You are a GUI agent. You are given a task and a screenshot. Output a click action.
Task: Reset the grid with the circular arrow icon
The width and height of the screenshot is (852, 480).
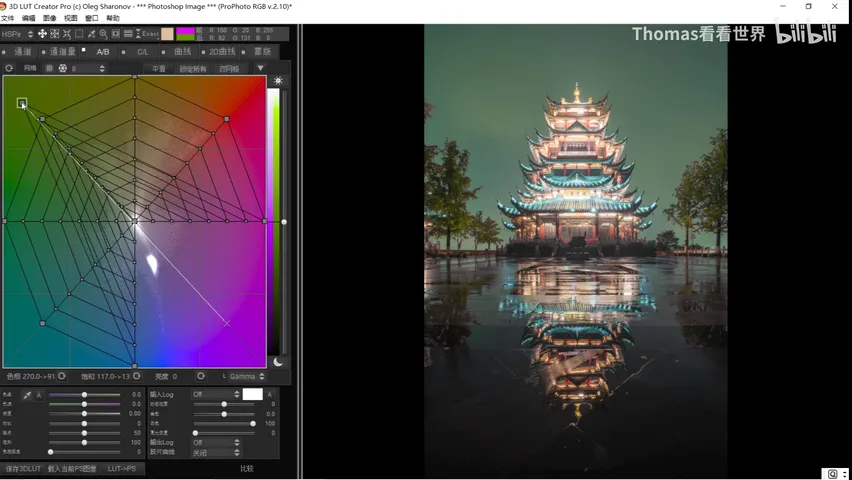point(9,68)
